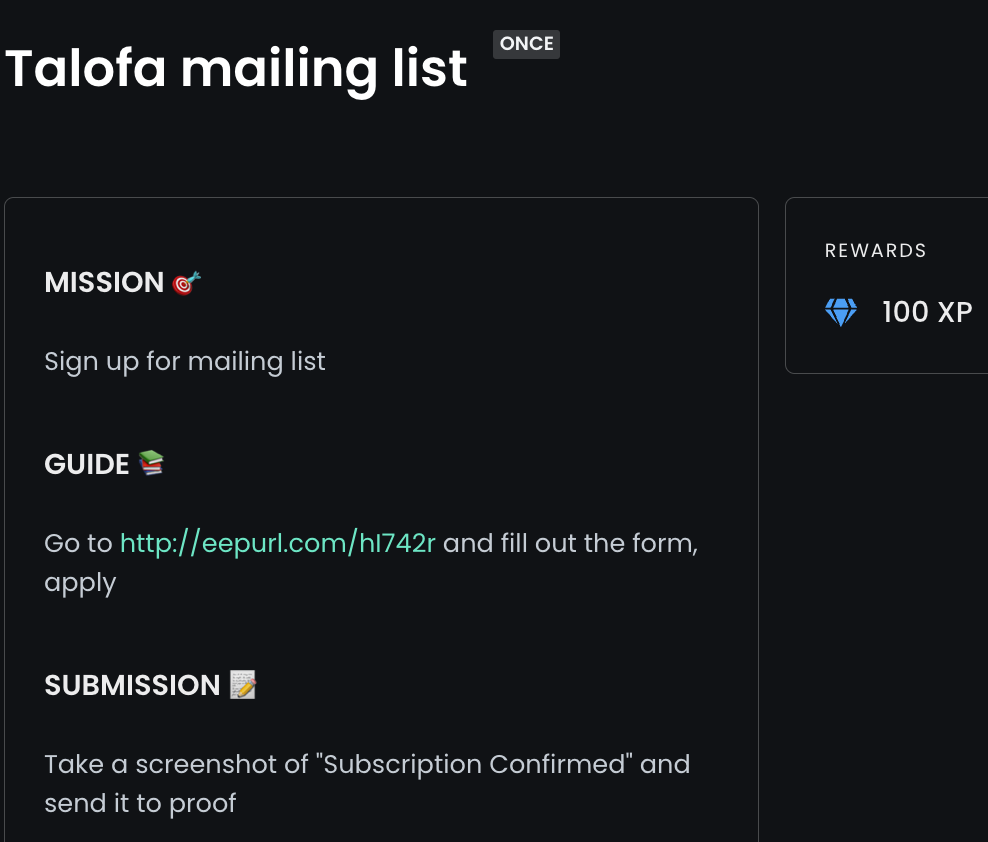
Task: Click the target dart emoji beside MISSION
Action: point(187,283)
